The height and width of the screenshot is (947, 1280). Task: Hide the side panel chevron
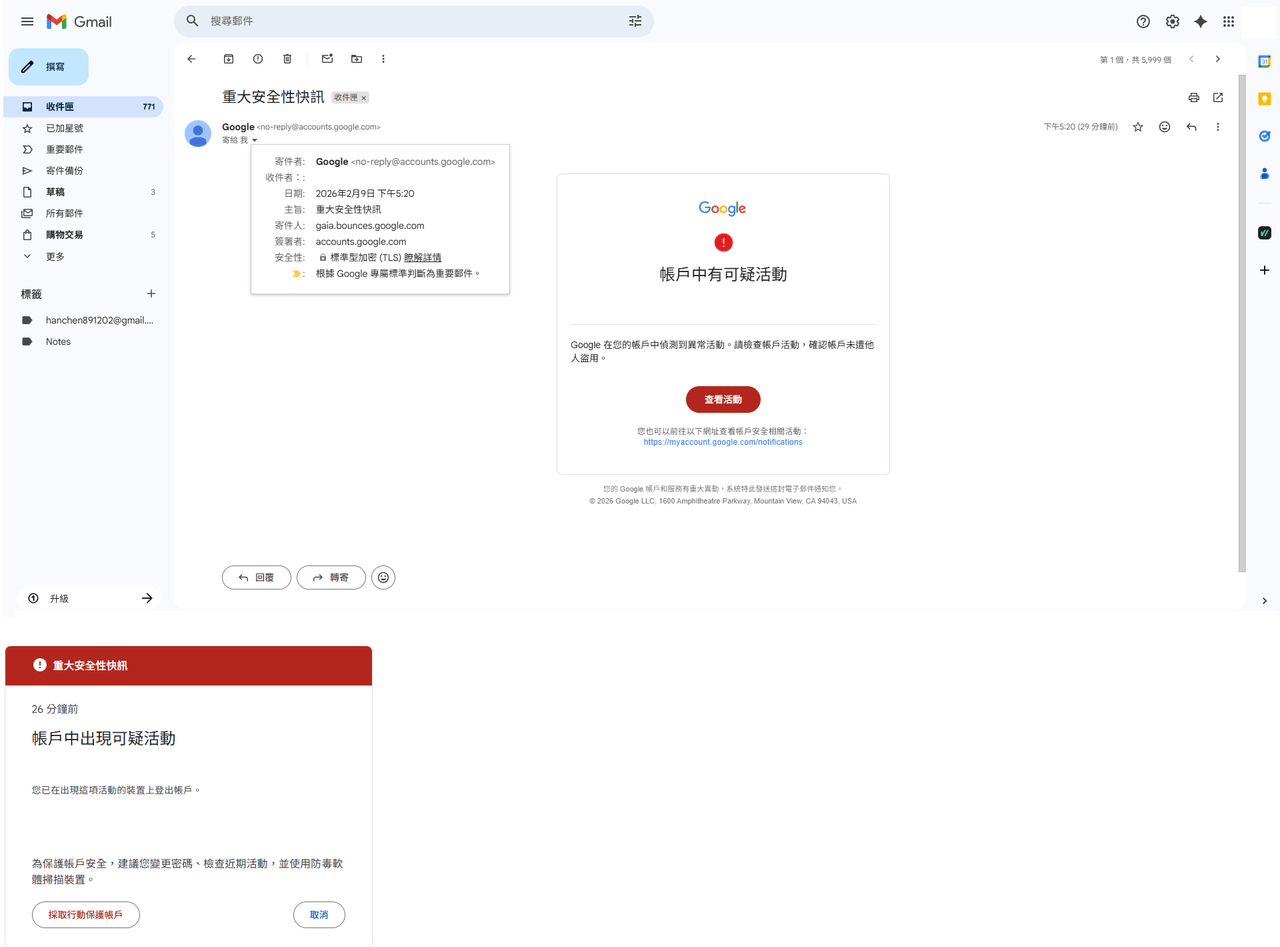pos(1264,601)
